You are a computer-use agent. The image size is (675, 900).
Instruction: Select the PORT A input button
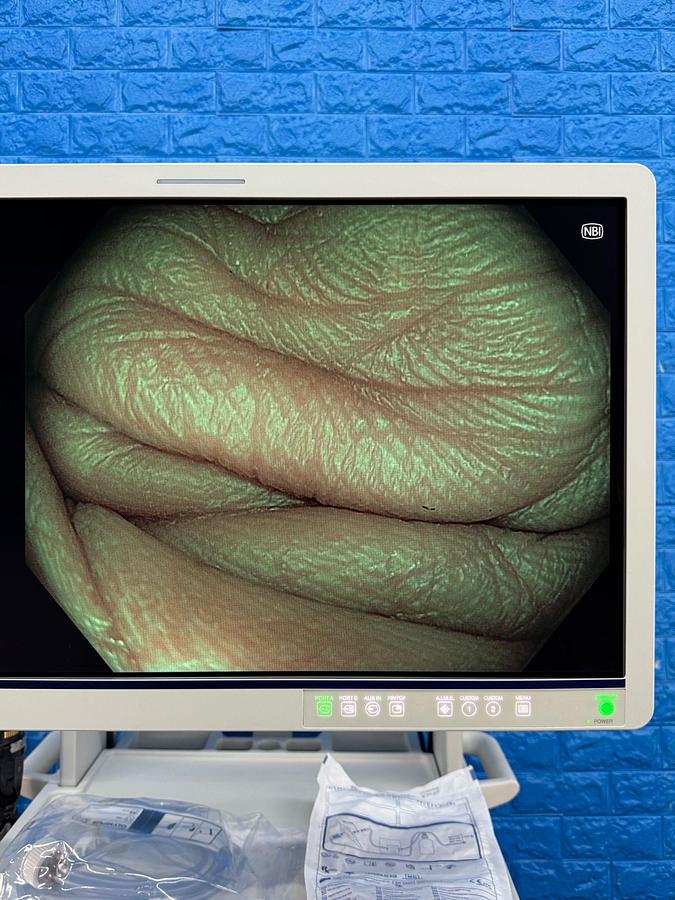coord(325,709)
